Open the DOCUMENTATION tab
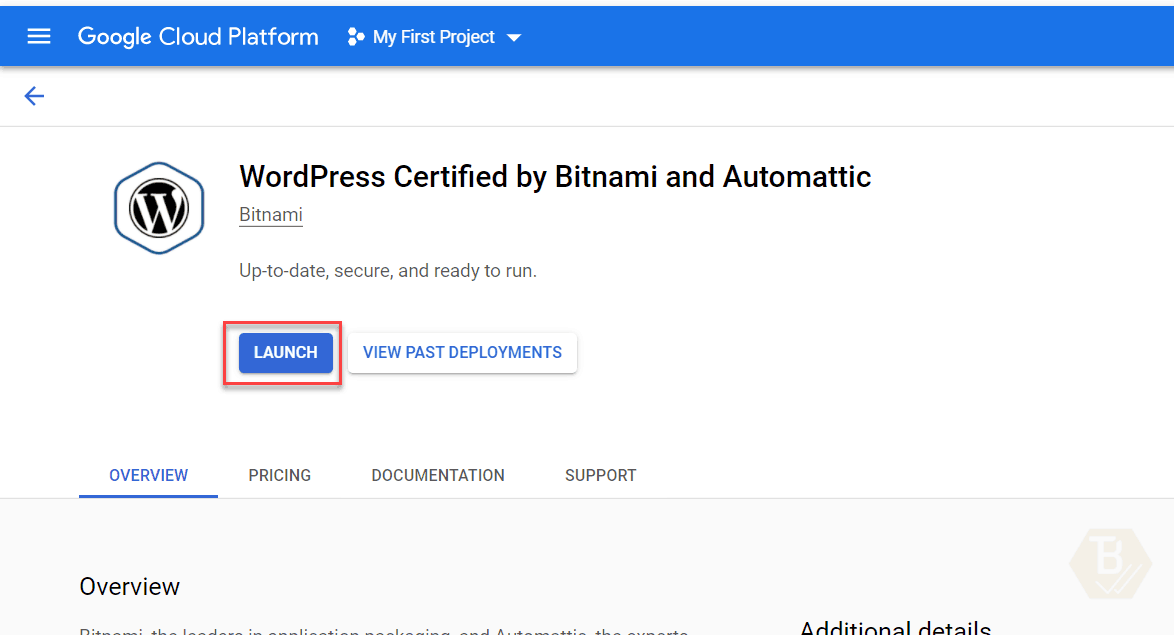1174x635 pixels. (x=437, y=475)
